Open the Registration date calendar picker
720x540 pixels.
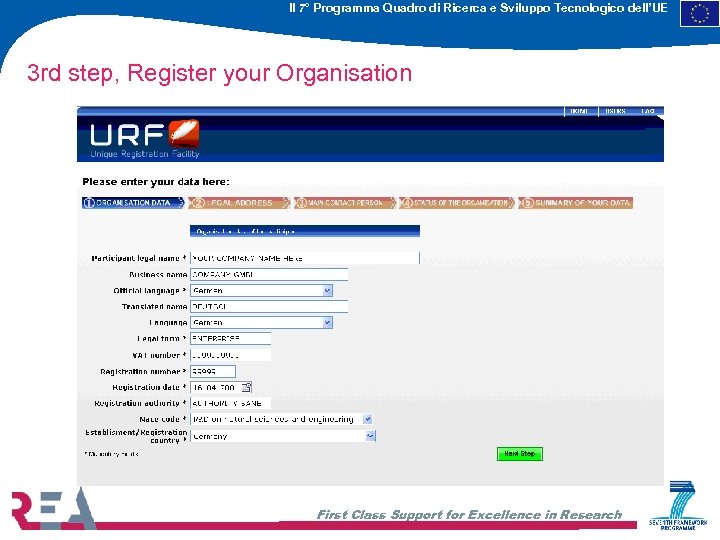247,387
